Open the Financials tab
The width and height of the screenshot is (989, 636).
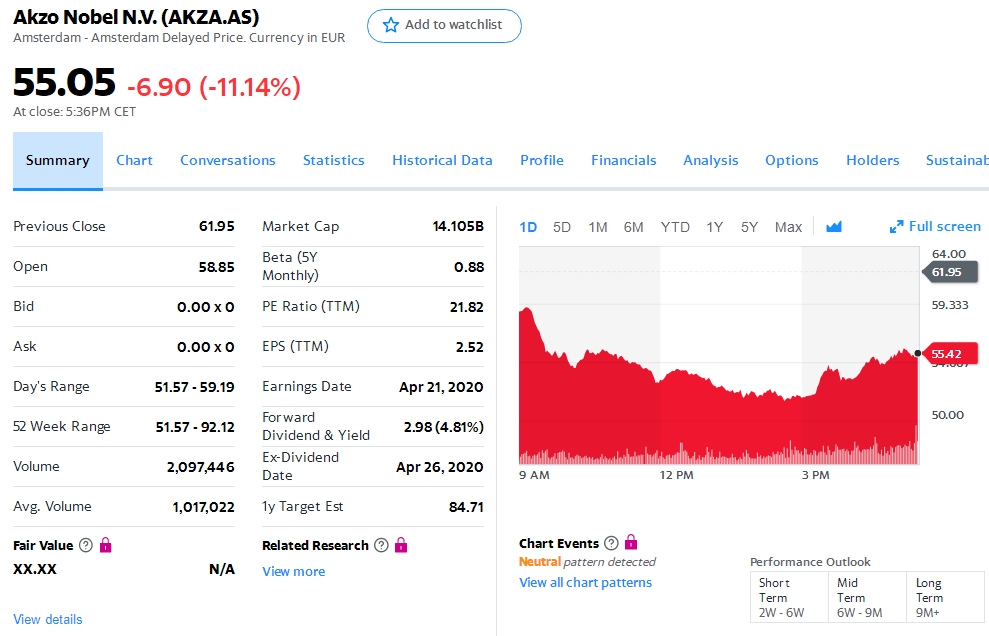click(623, 160)
